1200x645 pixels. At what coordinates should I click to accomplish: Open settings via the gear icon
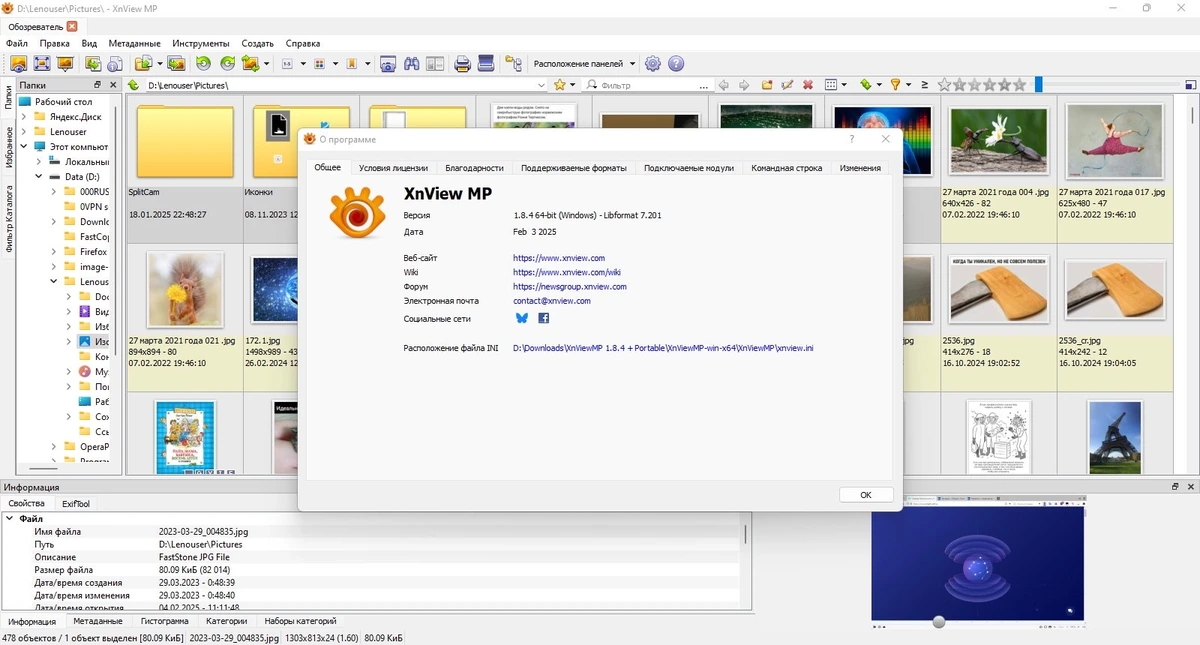tap(653, 64)
